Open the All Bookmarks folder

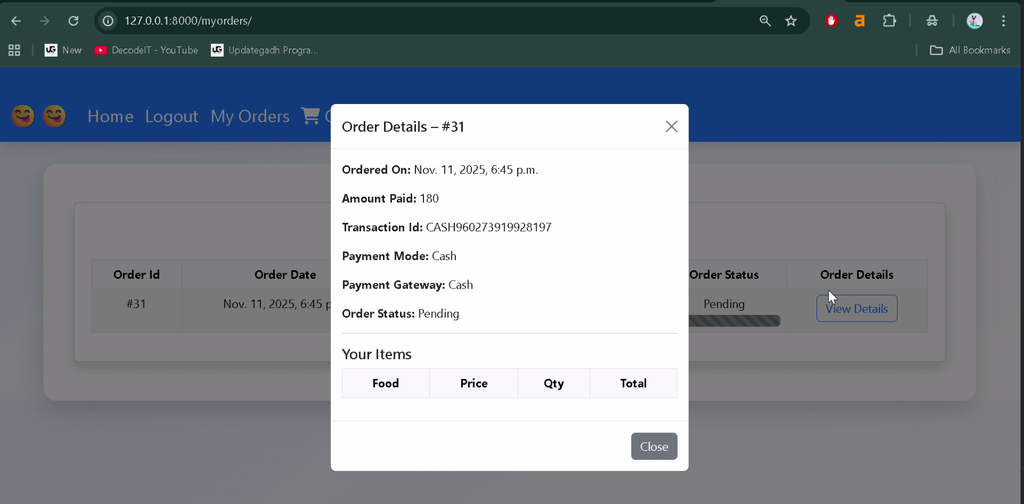click(970, 50)
